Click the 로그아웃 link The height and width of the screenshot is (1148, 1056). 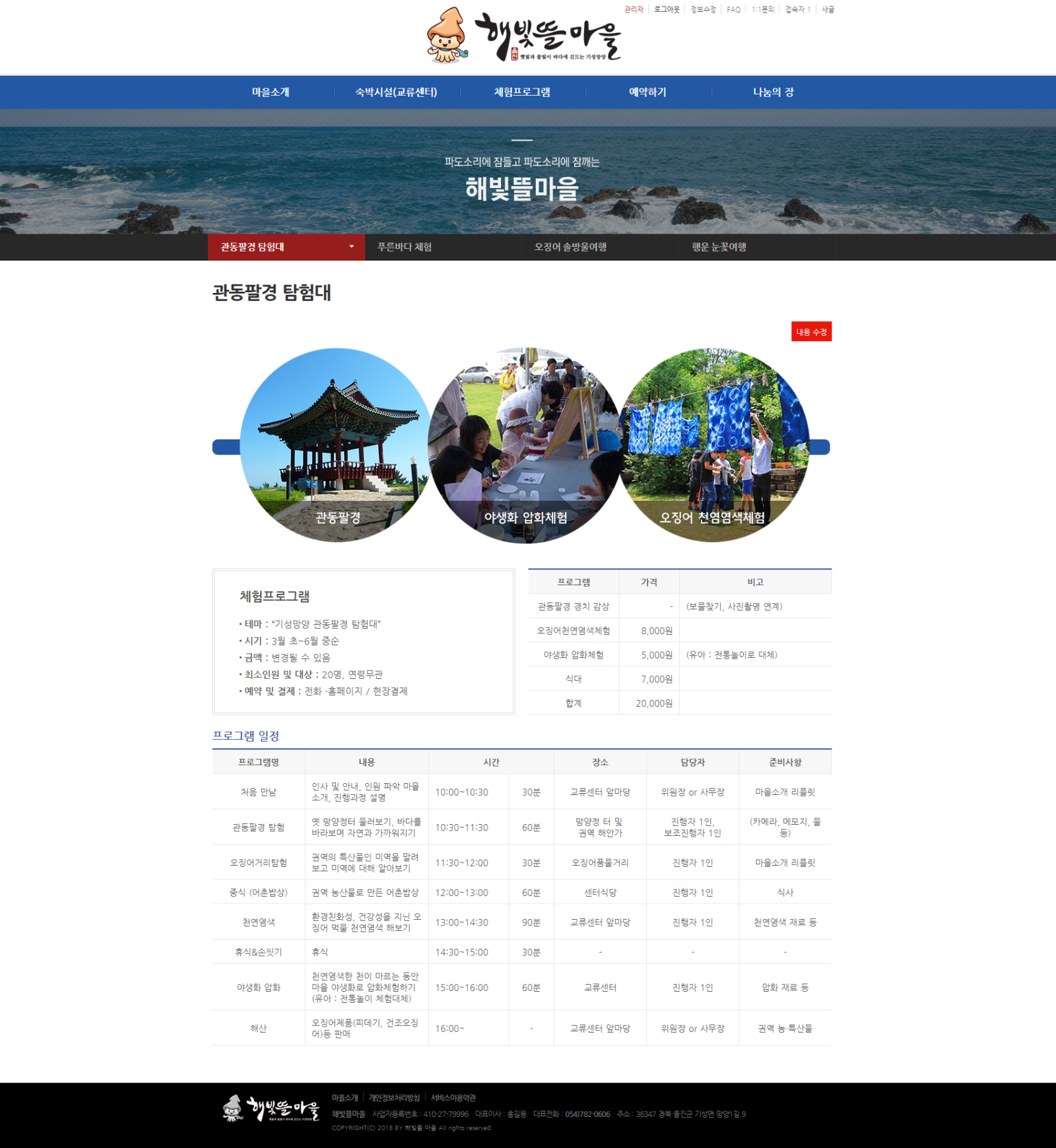[667, 10]
